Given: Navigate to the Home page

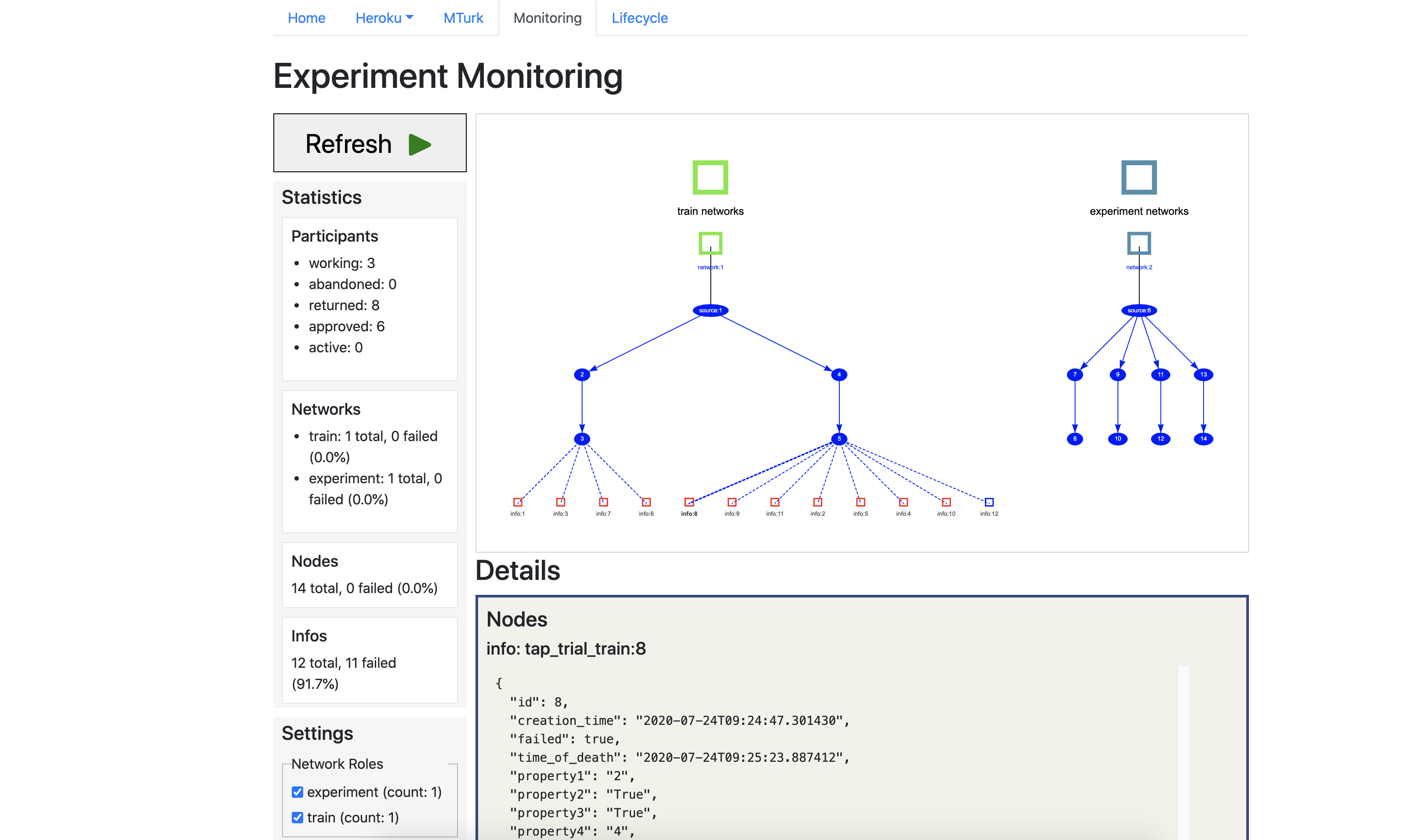Looking at the screenshot, I should pyautogui.click(x=306, y=18).
